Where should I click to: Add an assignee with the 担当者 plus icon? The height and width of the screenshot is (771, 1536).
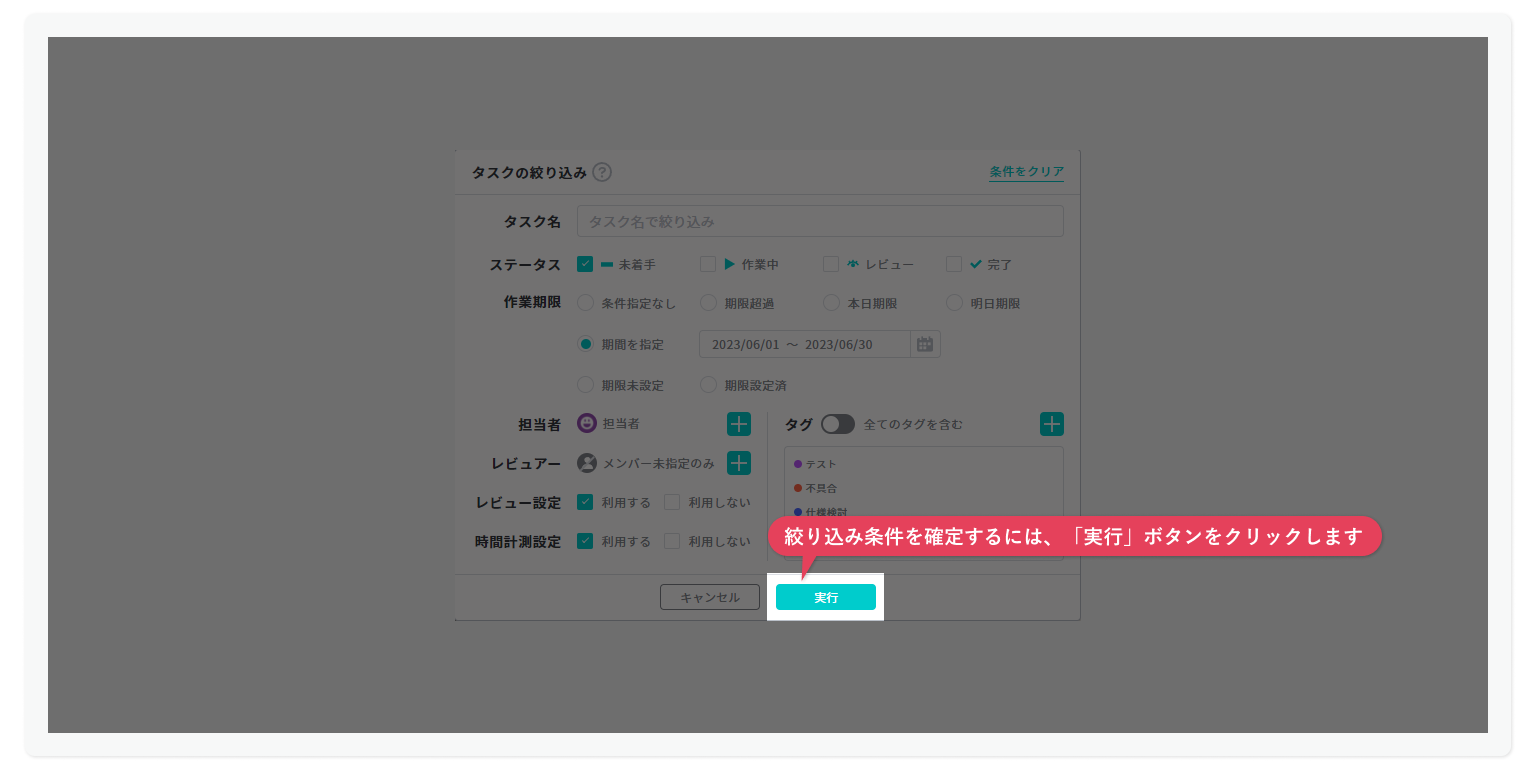pyautogui.click(x=738, y=424)
